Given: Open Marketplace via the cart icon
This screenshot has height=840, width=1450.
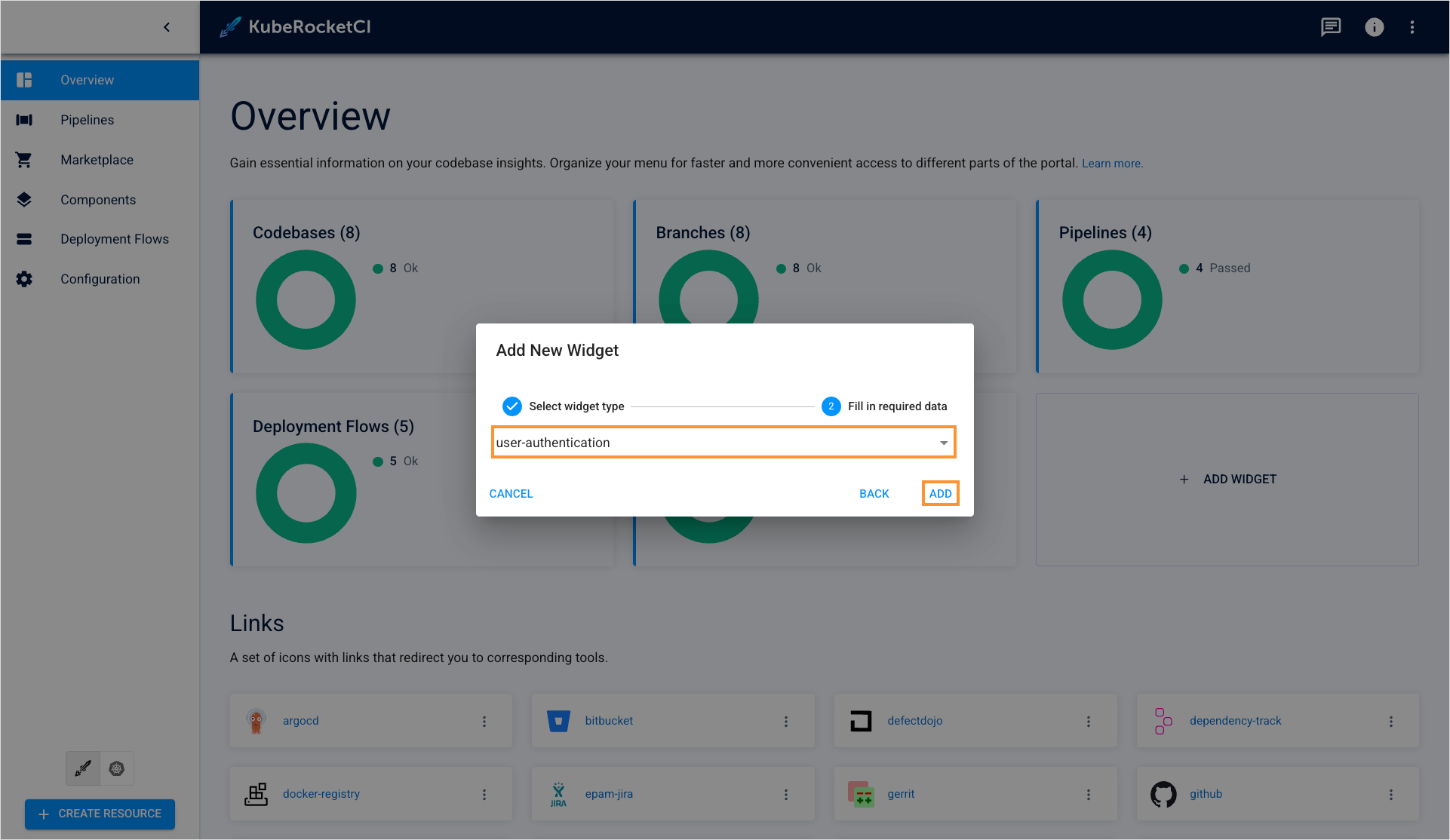Looking at the screenshot, I should (23, 159).
